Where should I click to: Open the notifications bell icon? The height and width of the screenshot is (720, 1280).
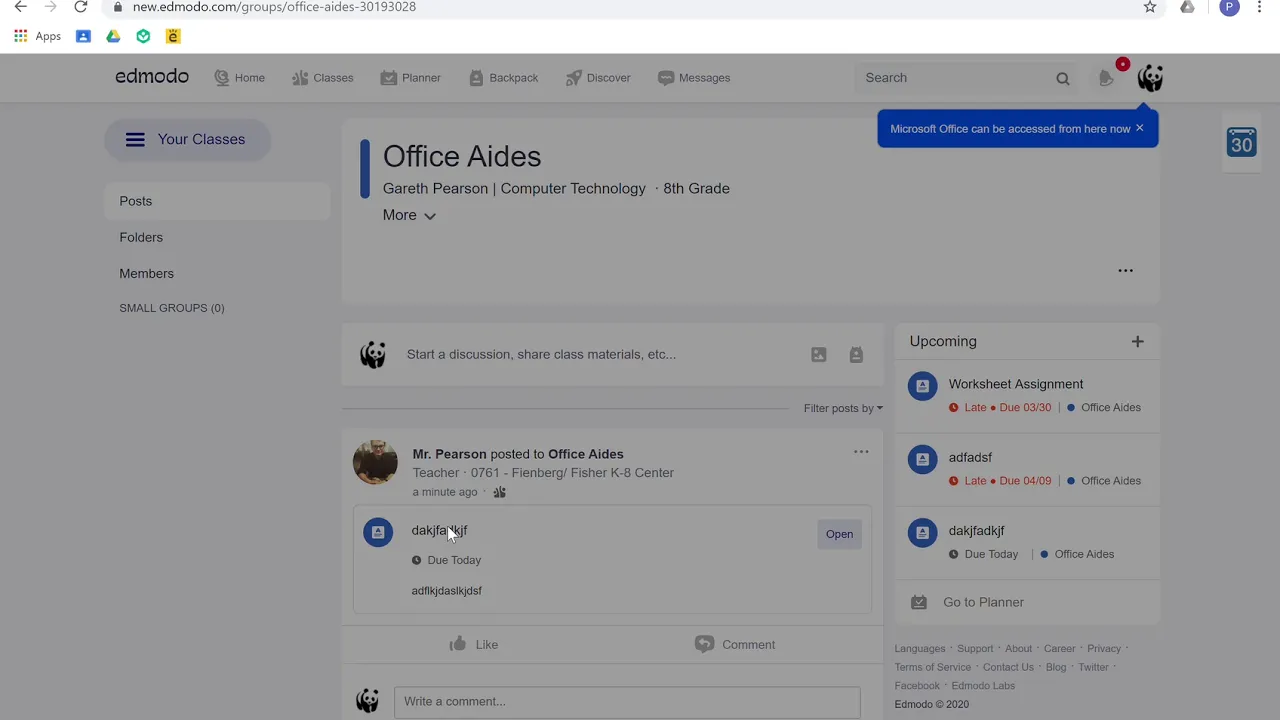1106,77
